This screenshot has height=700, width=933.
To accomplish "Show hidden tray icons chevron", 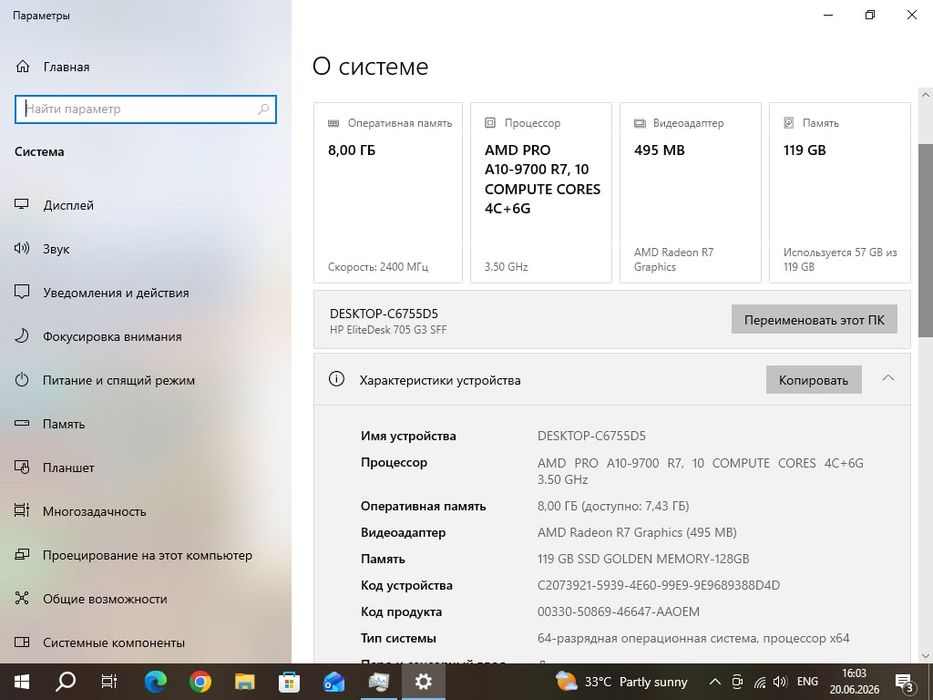I will 715,682.
